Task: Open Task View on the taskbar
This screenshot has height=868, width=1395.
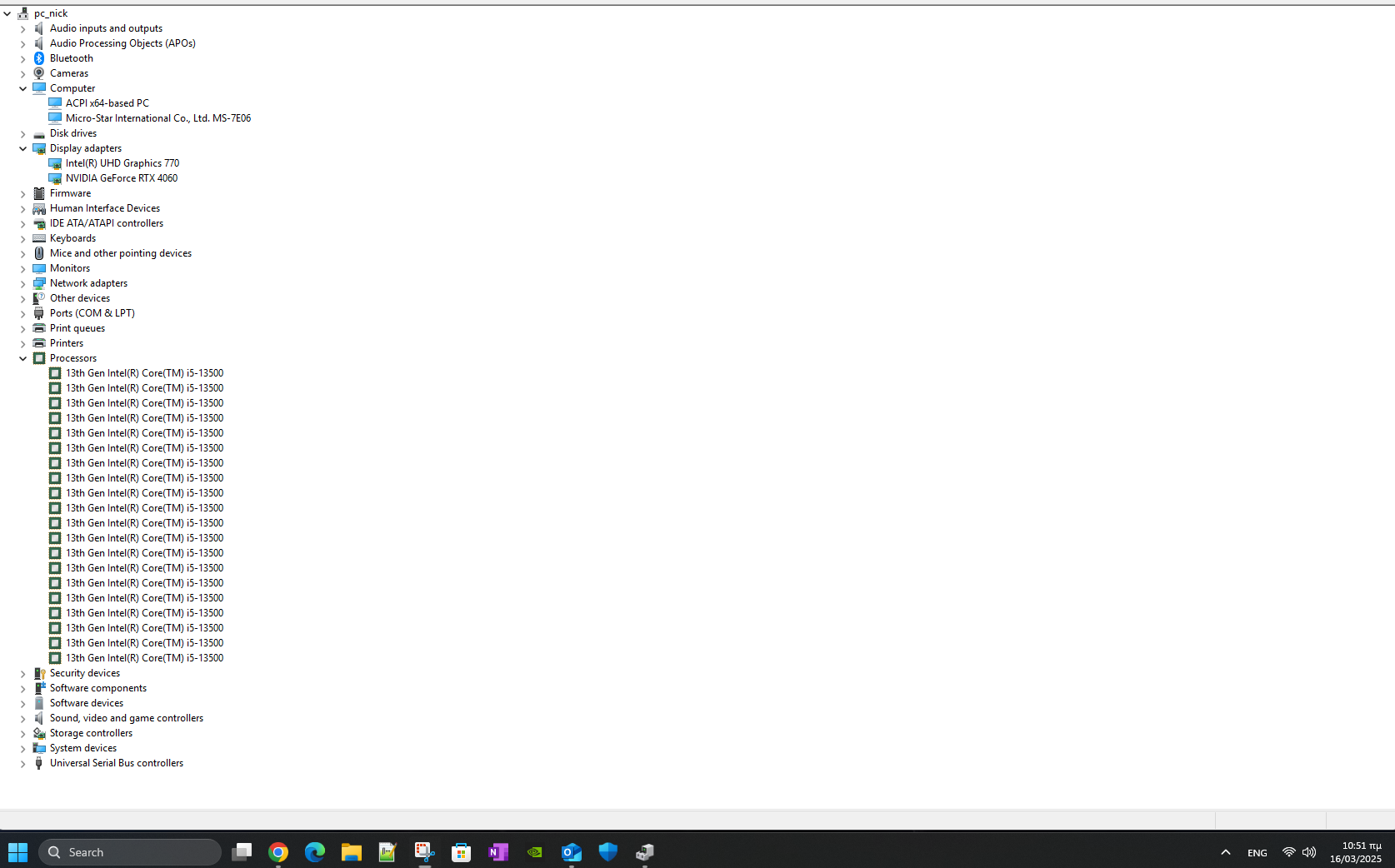Action: click(x=242, y=852)
